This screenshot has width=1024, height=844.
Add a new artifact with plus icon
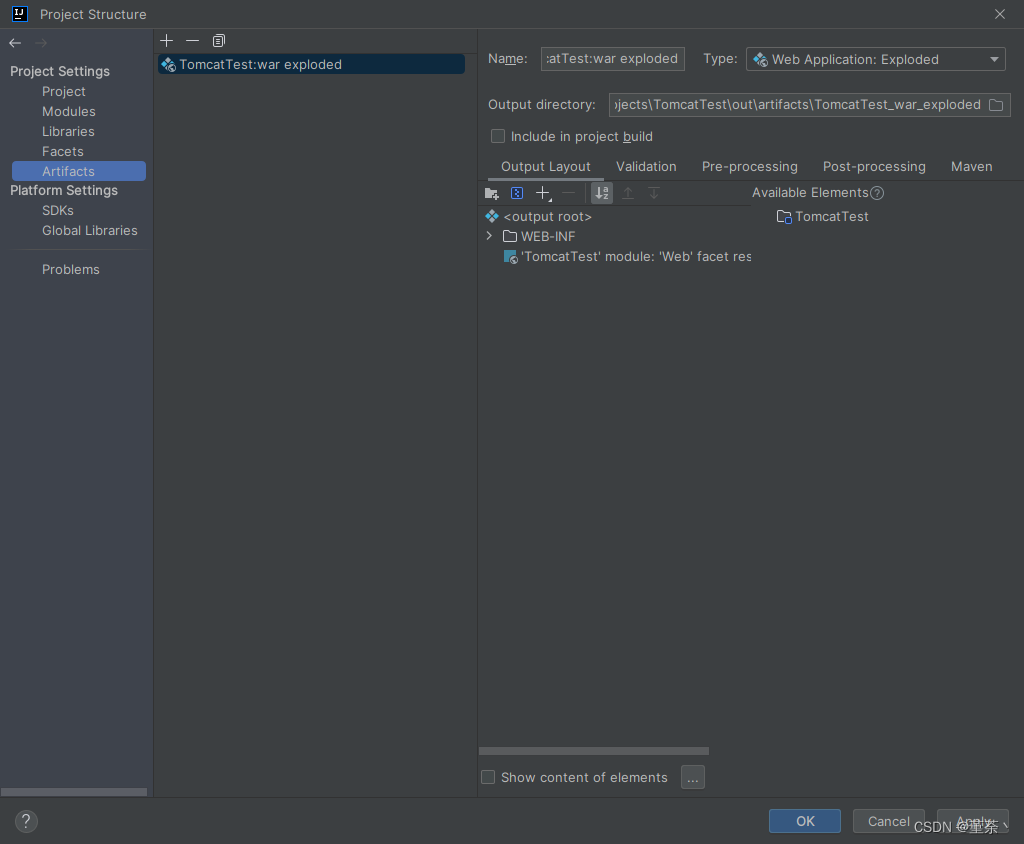click(167, 41)
